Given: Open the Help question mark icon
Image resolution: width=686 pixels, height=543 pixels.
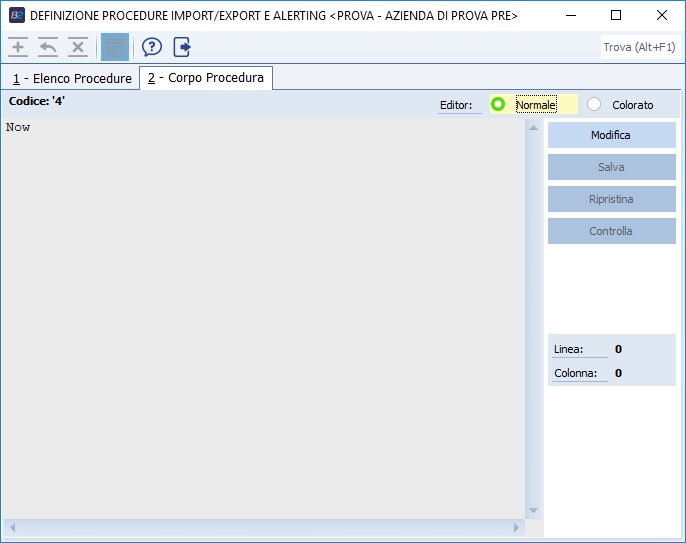Looking at the screenshot, I should (152, 47).
